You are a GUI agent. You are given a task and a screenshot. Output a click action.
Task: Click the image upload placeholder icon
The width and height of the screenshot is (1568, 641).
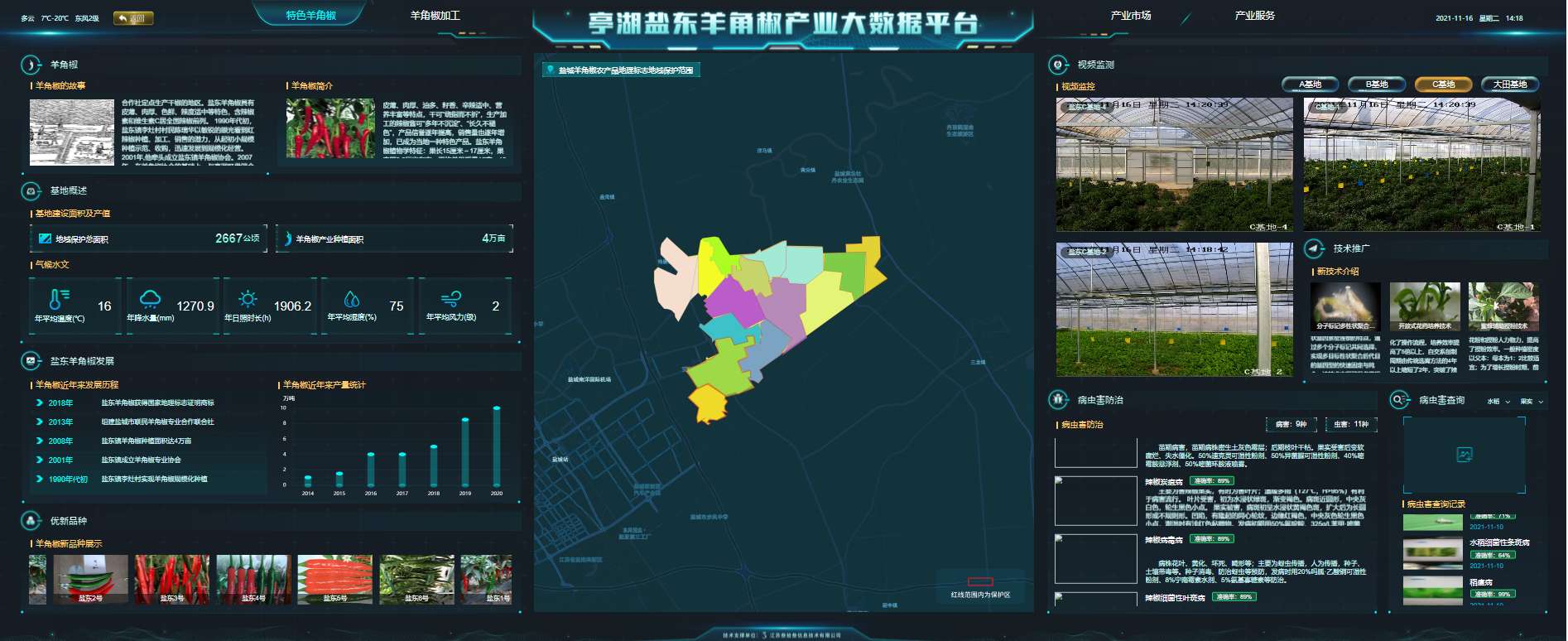(x=1464, y=455)
